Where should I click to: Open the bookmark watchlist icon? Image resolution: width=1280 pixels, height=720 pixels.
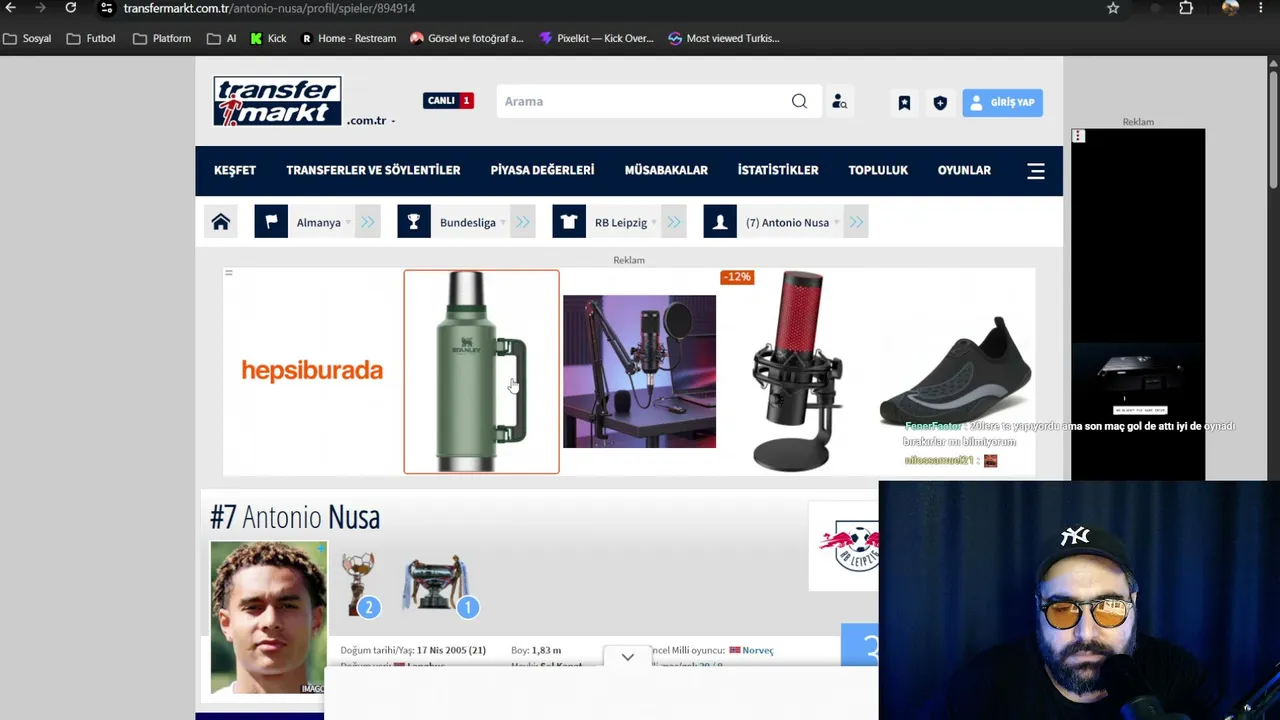pos(904,102)
